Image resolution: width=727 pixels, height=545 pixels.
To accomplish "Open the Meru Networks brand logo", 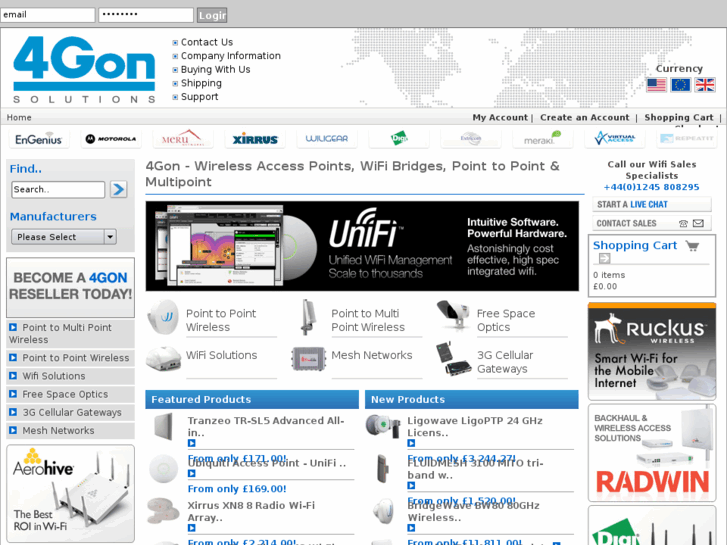I will (183, 139).
